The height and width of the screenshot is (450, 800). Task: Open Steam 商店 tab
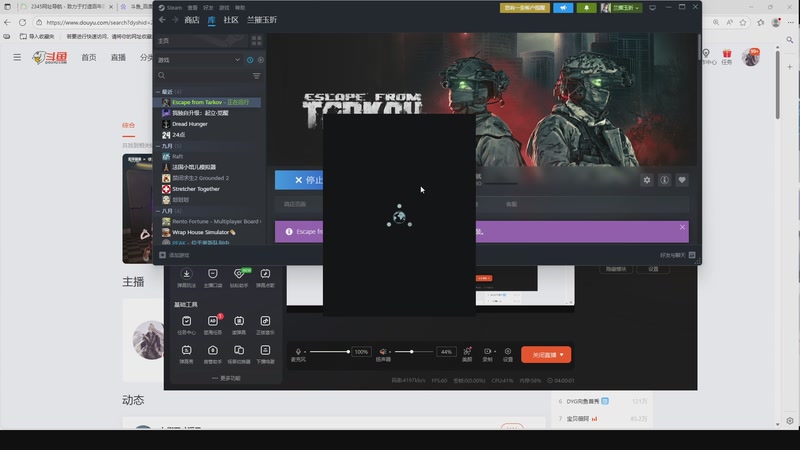click(x=192, y=20)
